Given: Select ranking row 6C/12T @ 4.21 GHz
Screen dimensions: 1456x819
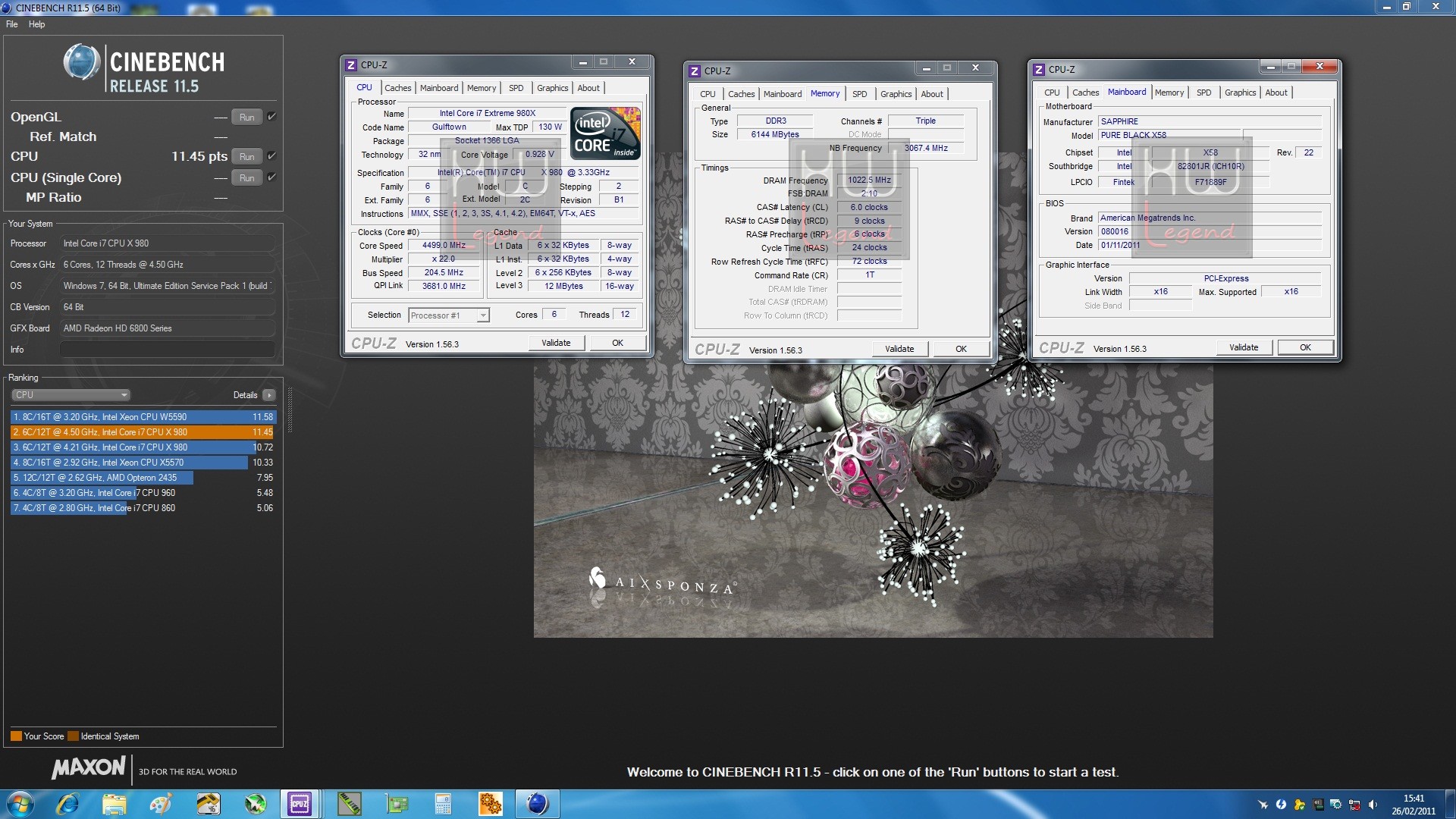Looking at the screenshot, I should [x=143, y=447].
